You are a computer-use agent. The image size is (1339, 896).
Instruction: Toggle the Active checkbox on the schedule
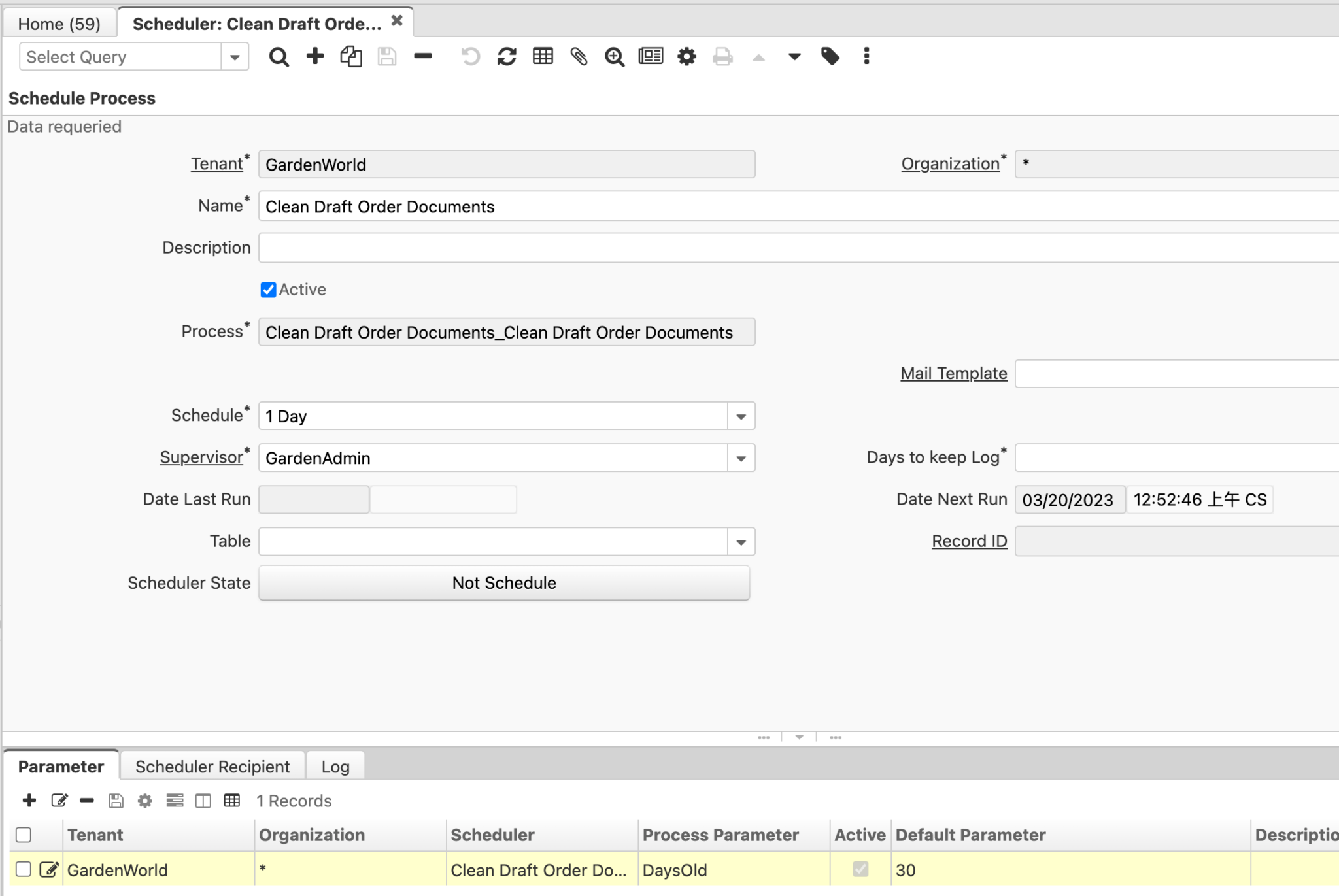(x=268, y=290)
